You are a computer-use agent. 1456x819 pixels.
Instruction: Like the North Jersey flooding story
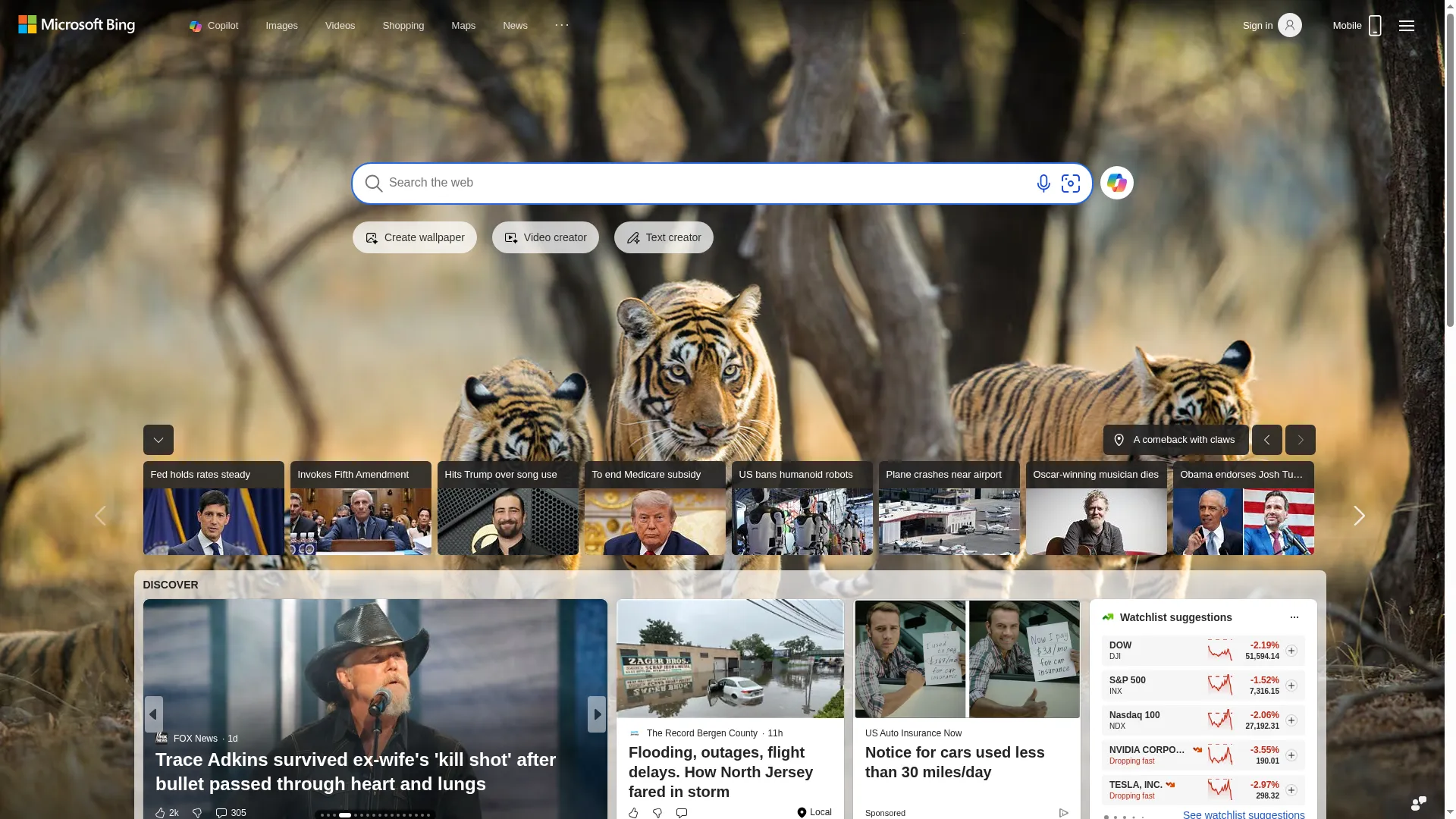(x=633, y=813)
